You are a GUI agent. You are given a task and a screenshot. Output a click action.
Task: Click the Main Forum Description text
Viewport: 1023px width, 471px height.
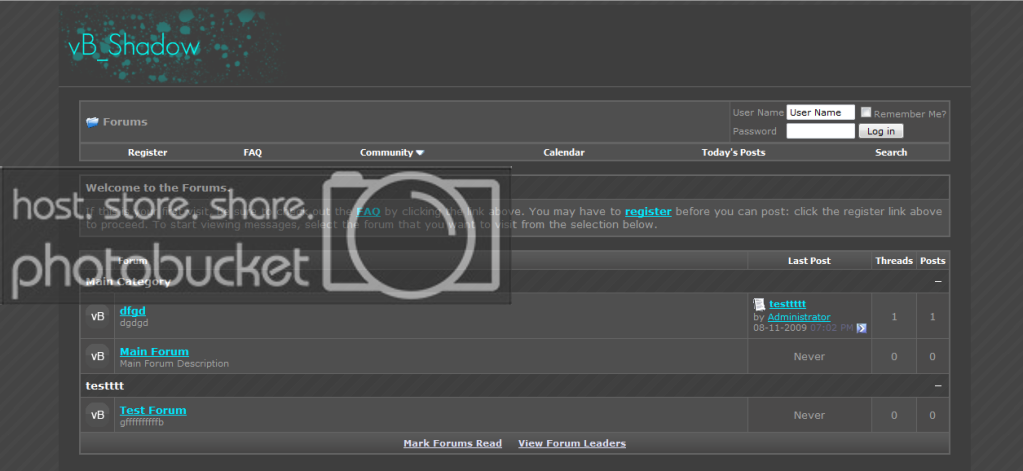tap(174, 363)
